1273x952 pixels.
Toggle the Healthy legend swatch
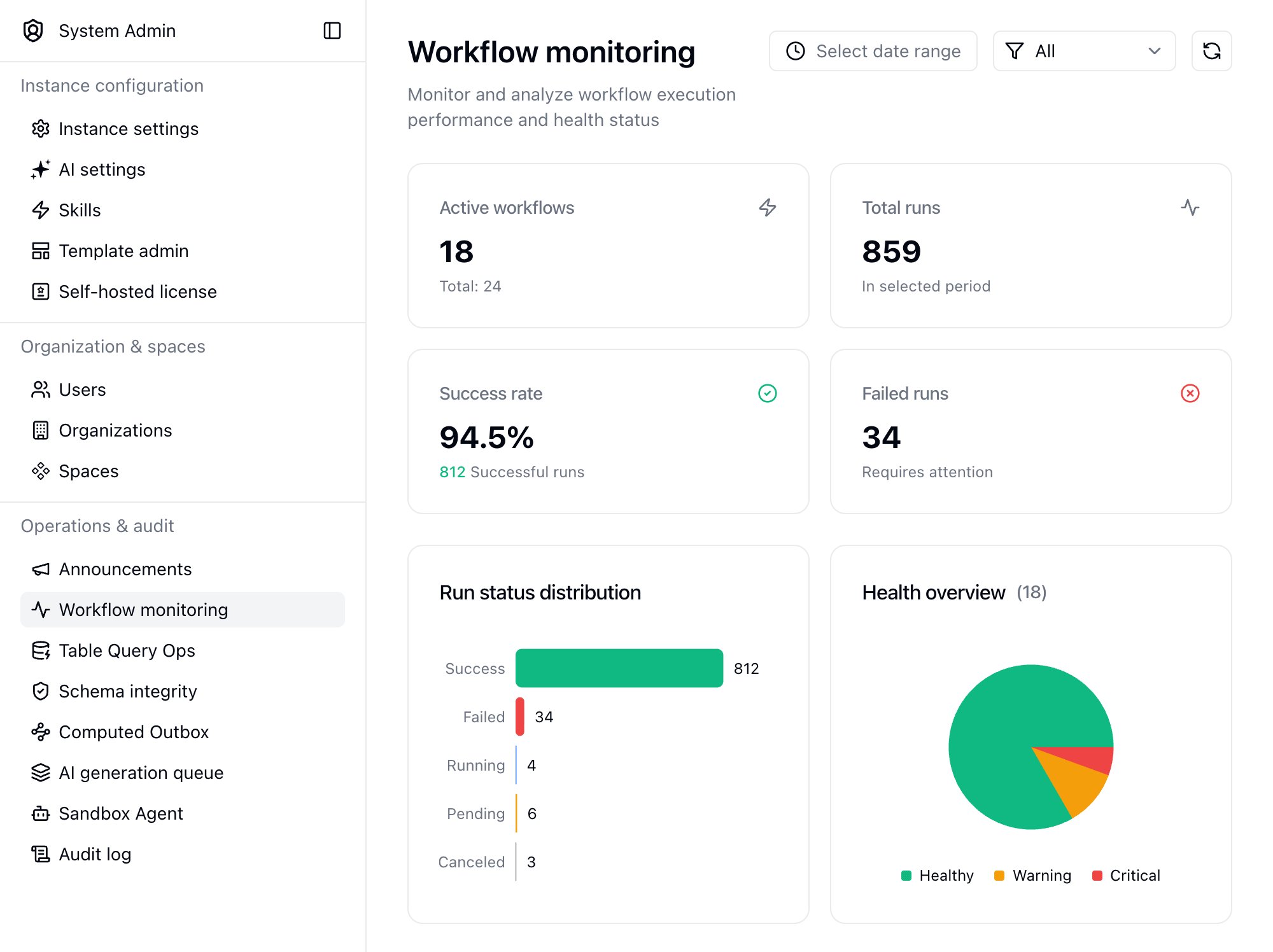906,876
